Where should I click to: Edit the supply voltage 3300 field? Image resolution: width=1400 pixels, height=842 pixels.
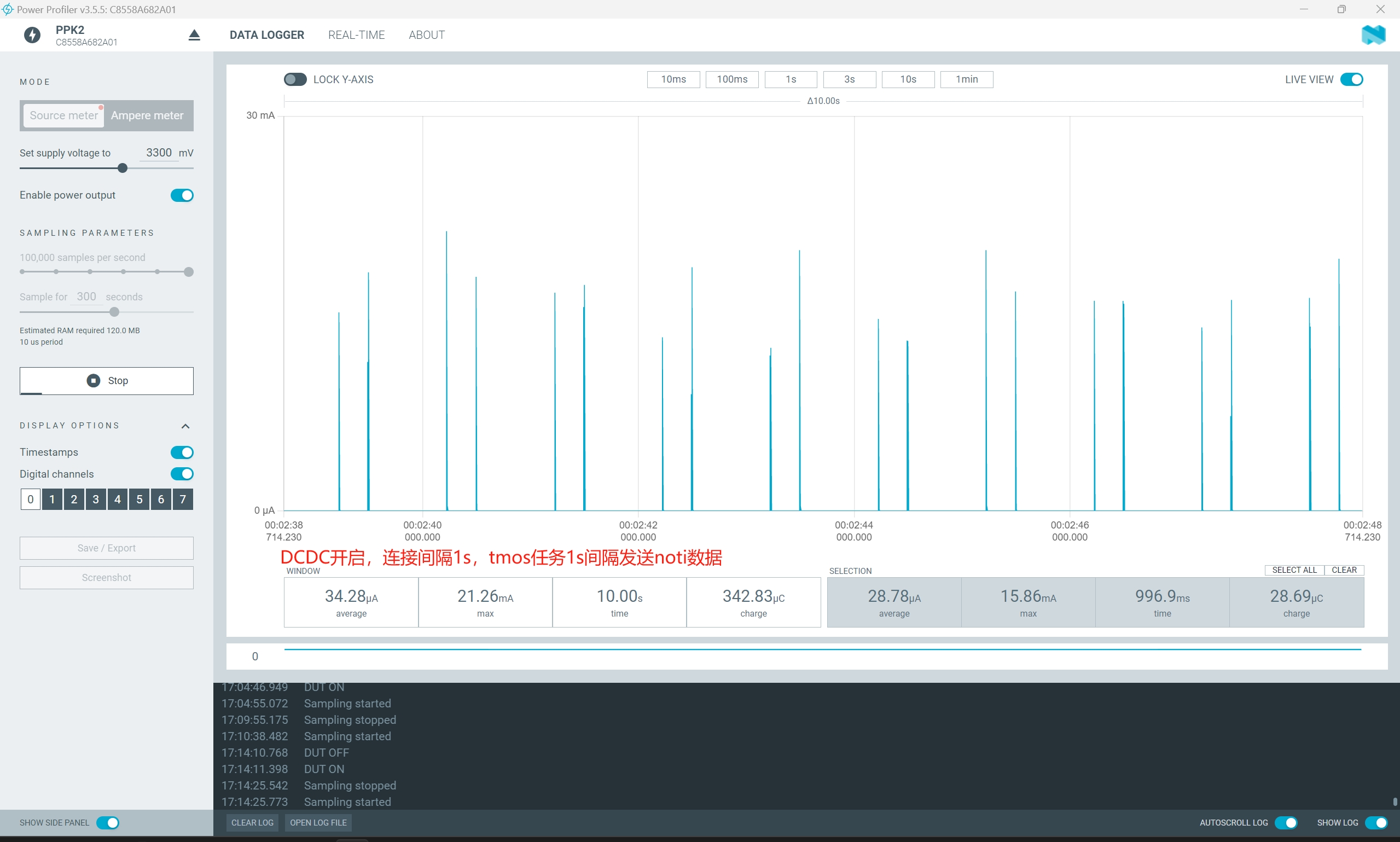159,153
